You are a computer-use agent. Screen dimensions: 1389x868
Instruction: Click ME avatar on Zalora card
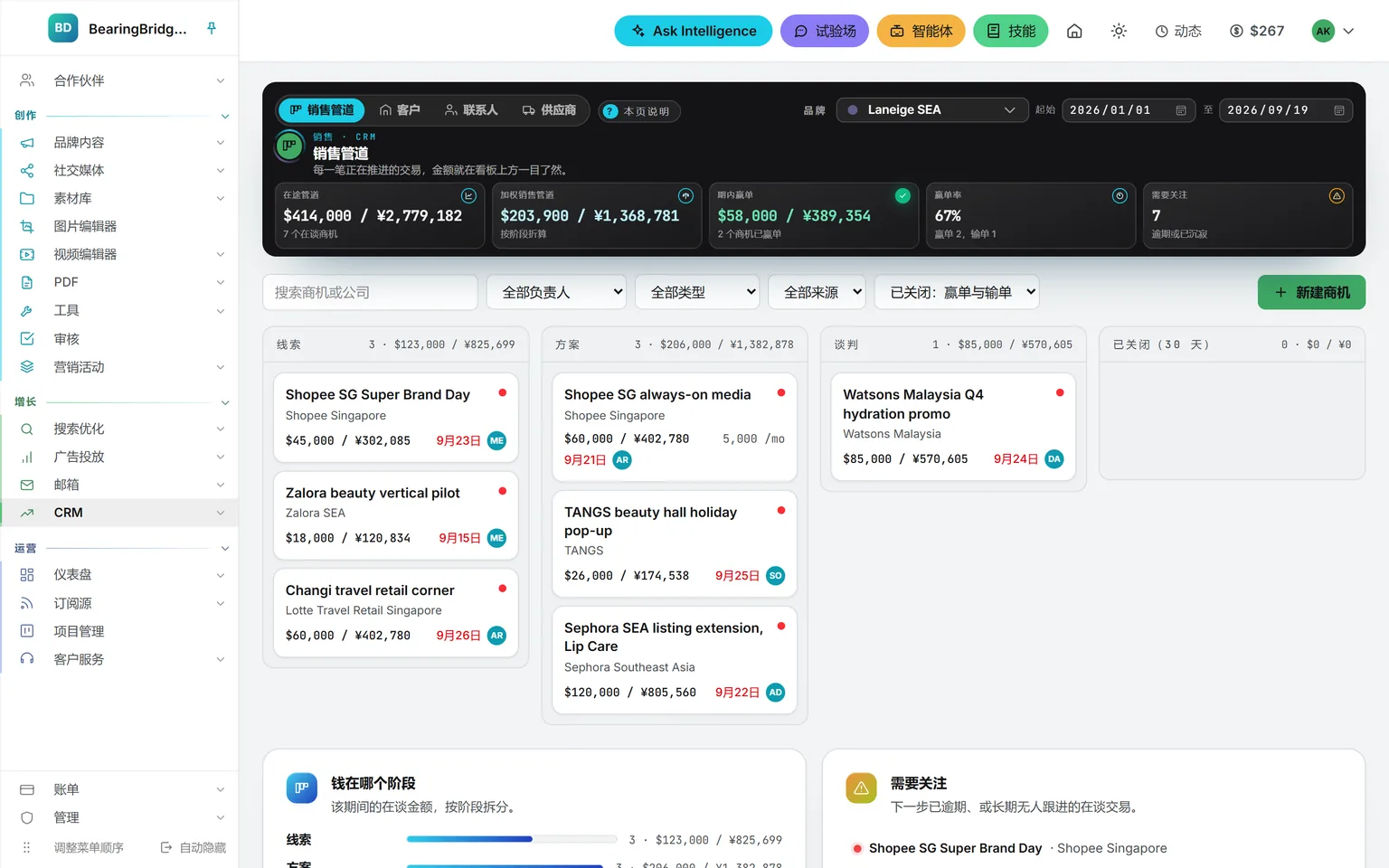(496, 538)
